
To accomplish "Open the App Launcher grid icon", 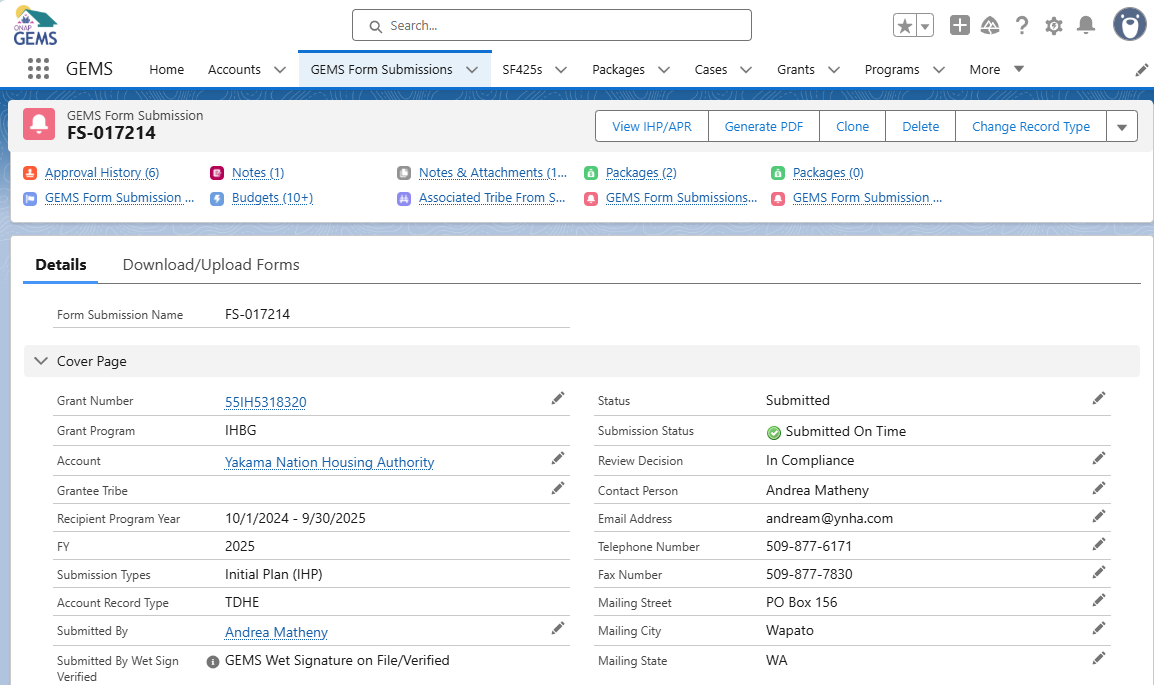I will click(x=38, y=69).
